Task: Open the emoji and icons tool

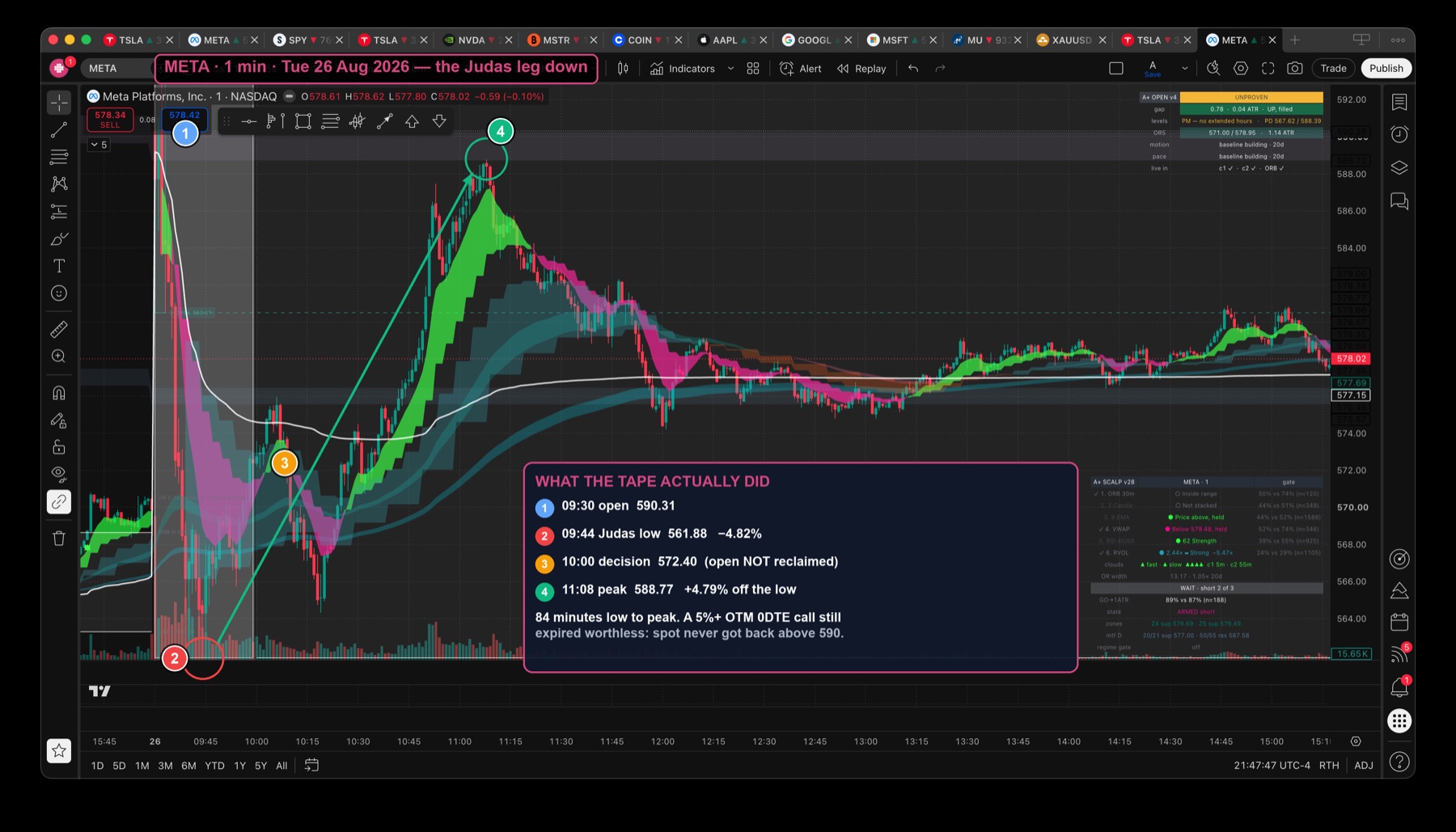Action: coord(59,294)
